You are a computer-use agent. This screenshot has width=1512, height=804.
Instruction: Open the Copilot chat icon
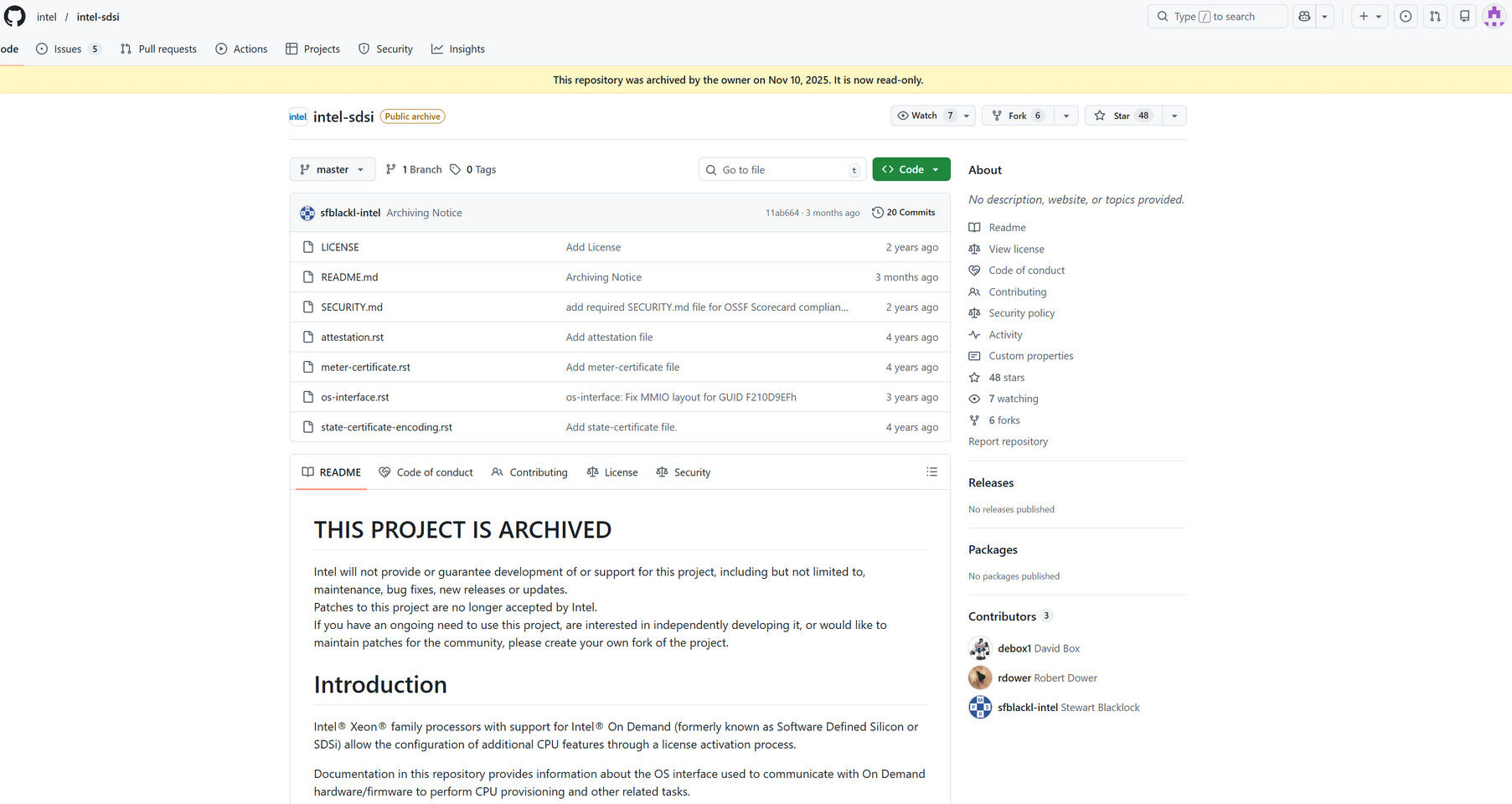coord(1304,16)
